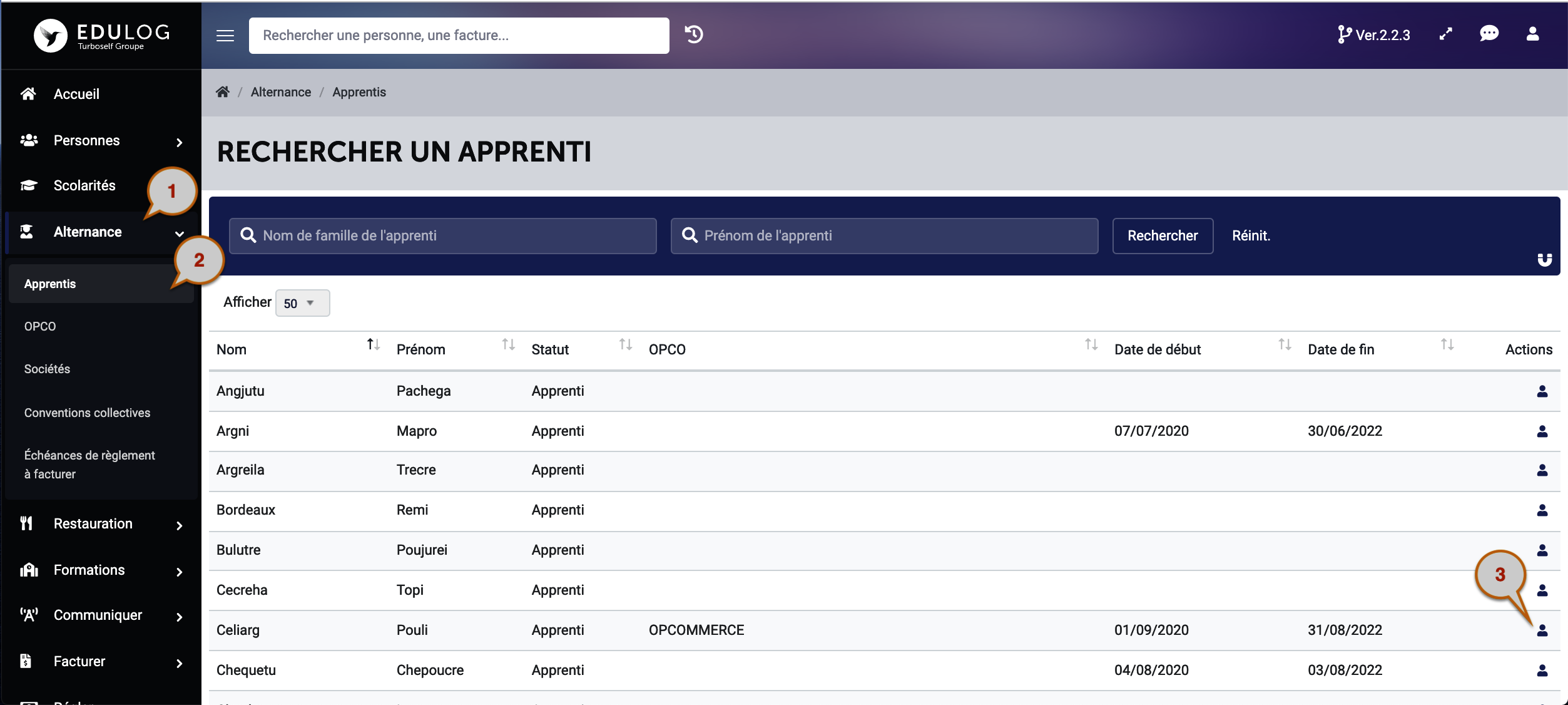The height and width of the screenshot is (705, 1568).
Task: Open profile icon for Argreila row
Action: (x=1542, y=470)
